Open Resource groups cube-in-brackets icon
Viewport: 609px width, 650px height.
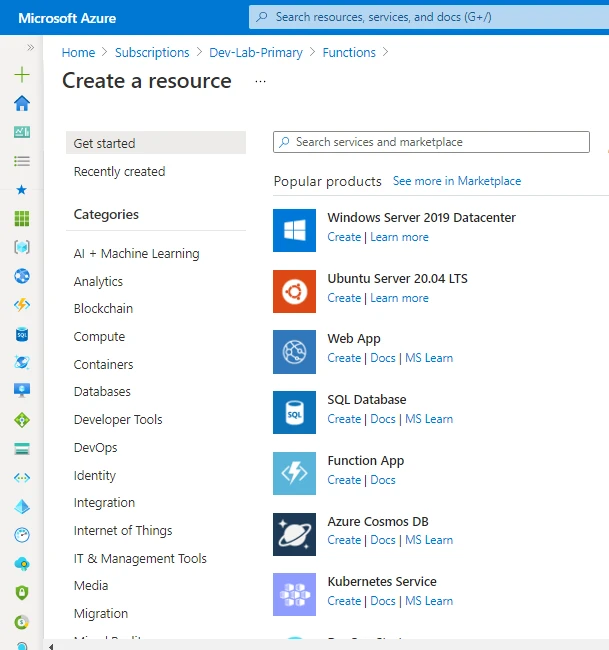point(22,247)
